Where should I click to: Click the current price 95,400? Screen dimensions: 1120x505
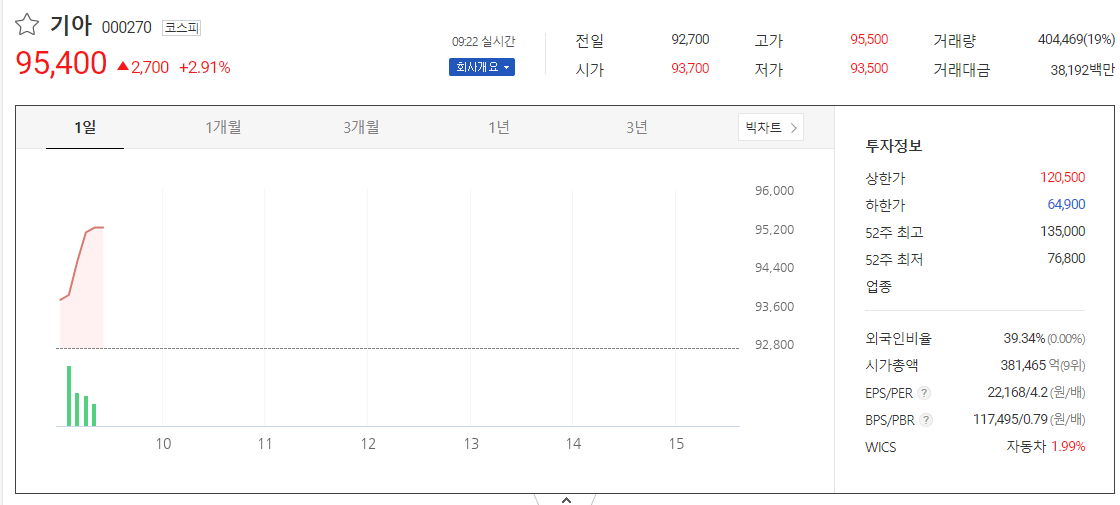(x=61, y=65)
